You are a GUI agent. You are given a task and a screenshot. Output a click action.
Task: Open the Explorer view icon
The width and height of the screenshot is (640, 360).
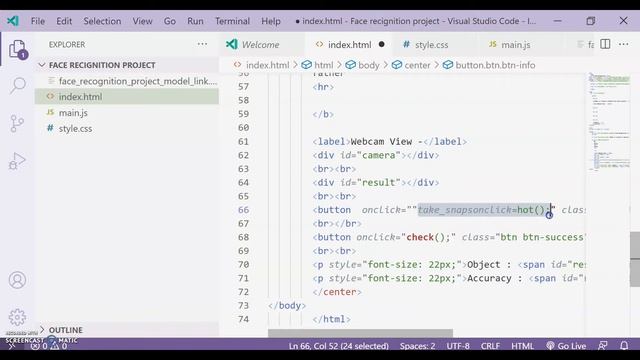[18, 49]
